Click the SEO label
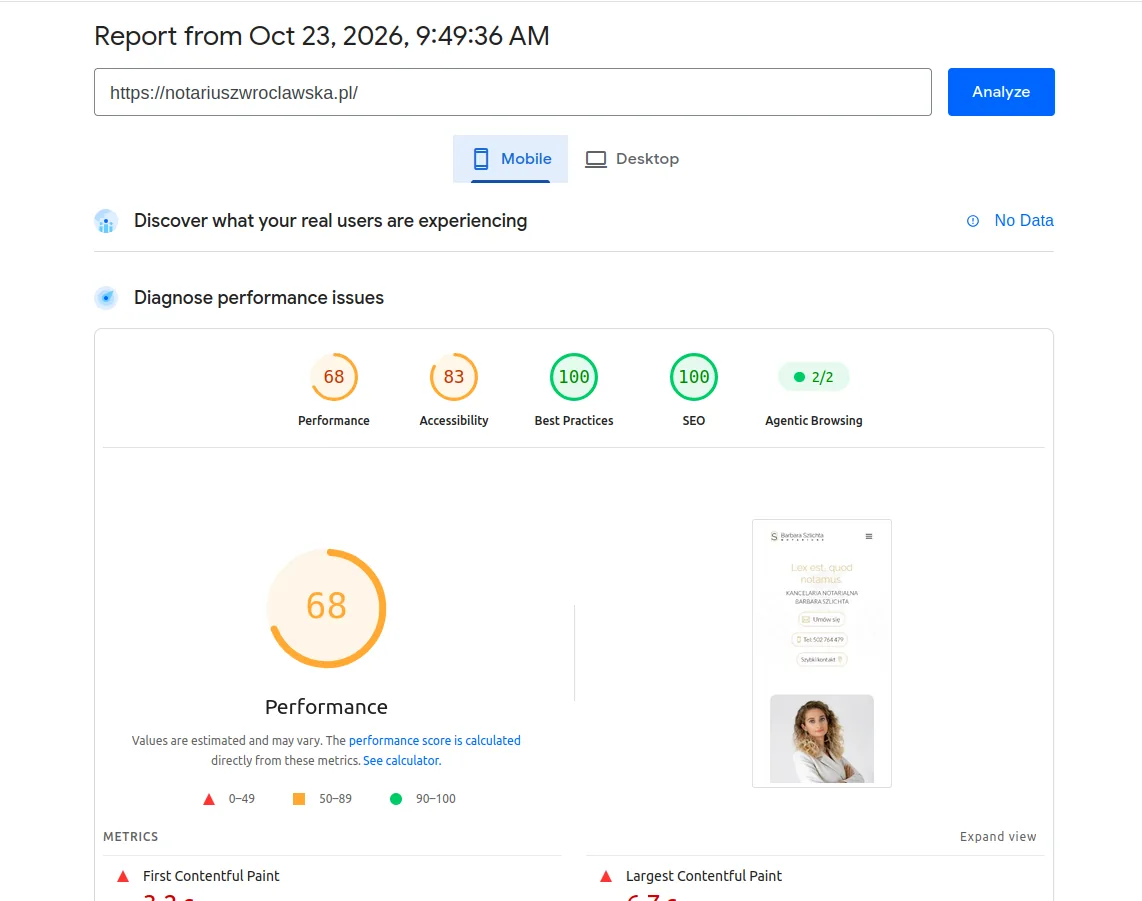The height and width of the screenshot is (901, 1142). click(693, 420)
